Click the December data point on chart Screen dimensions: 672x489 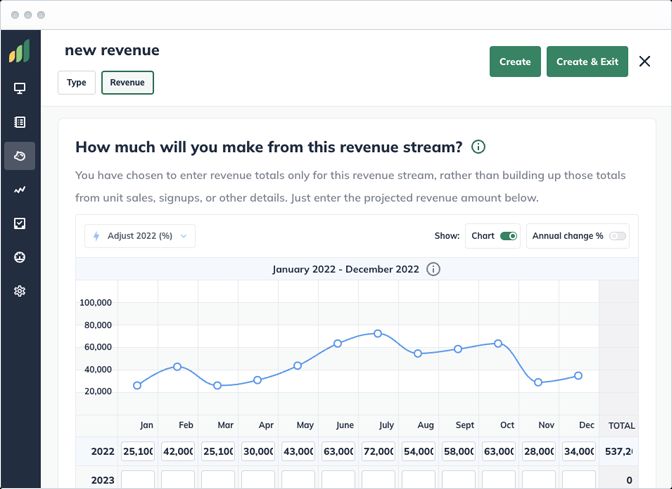[578, 375]
